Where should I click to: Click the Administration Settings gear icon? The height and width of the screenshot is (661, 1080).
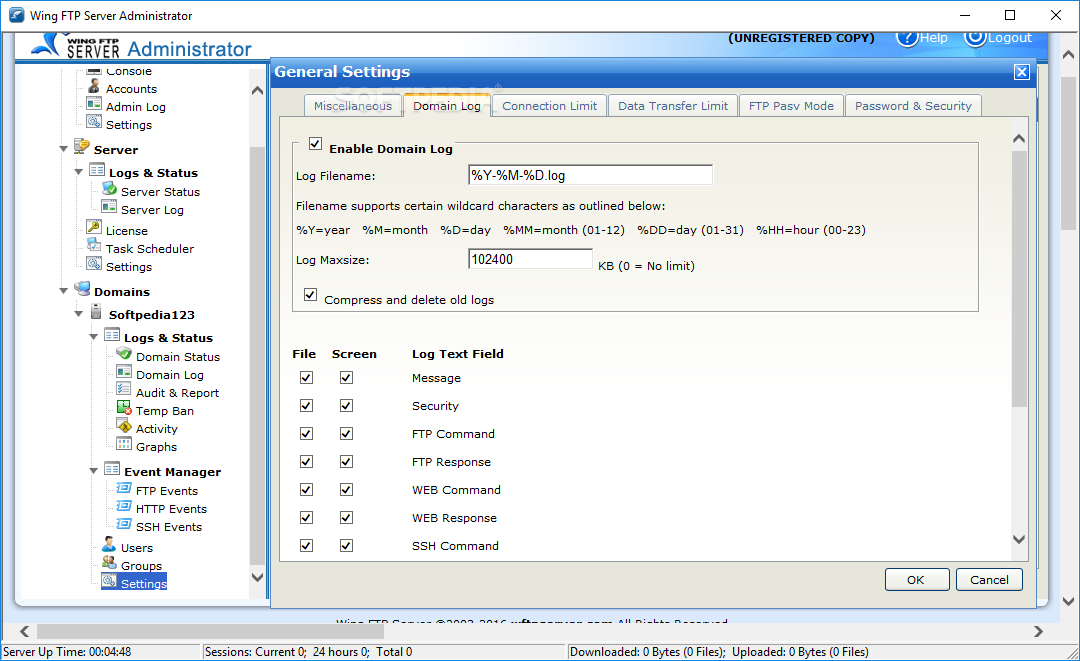point(94,122)
